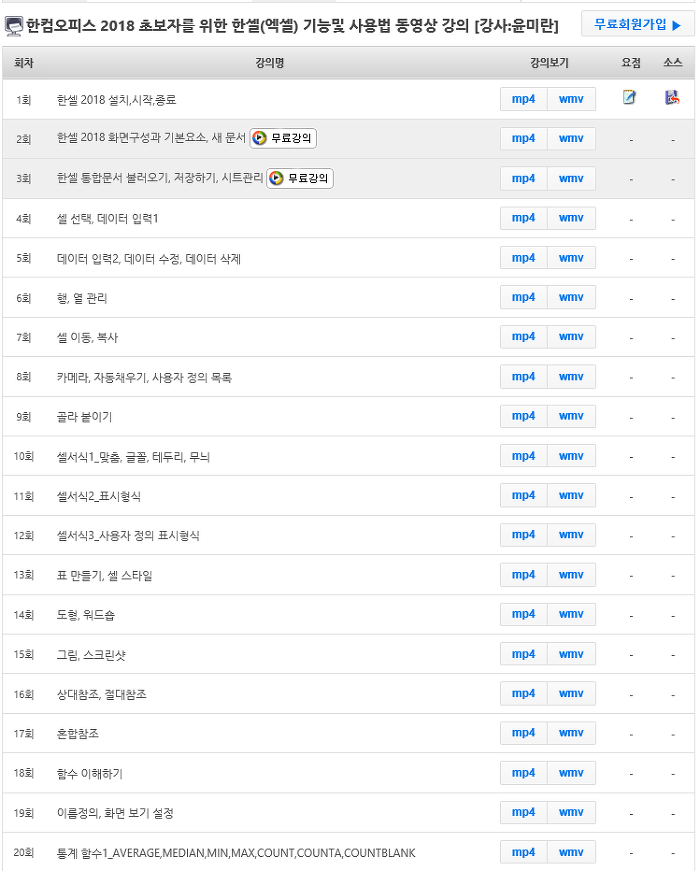Screen dimensions: 700x871
Task: Play lesson 15 in wmv format
Action: (x=571, y=654)
